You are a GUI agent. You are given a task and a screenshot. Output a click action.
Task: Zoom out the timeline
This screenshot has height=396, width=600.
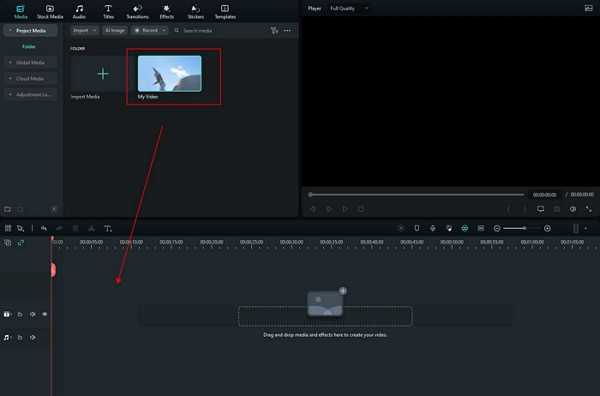click(497, 228)
